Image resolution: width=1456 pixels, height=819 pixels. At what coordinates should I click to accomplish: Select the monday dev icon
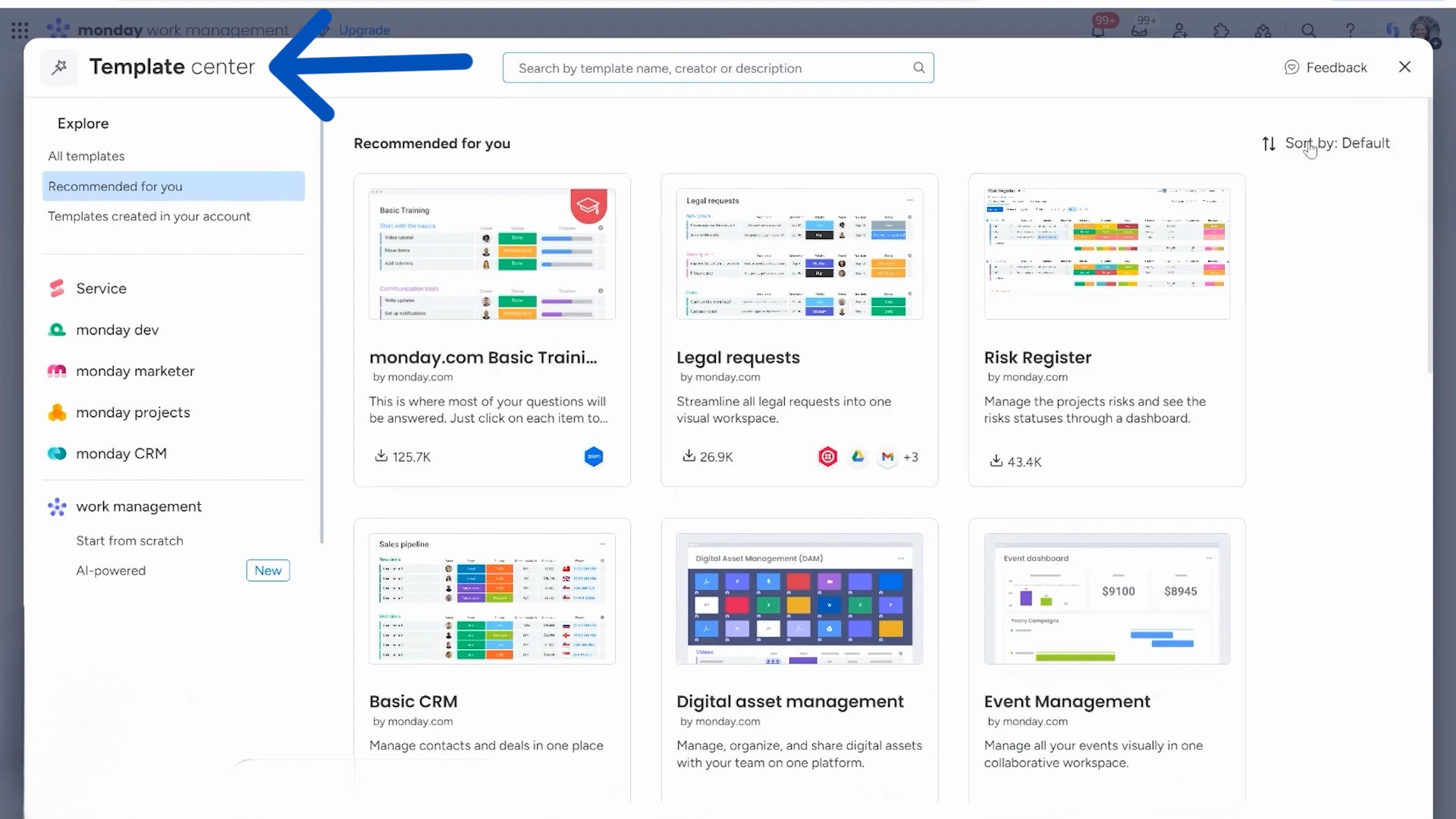coord(57,330)
